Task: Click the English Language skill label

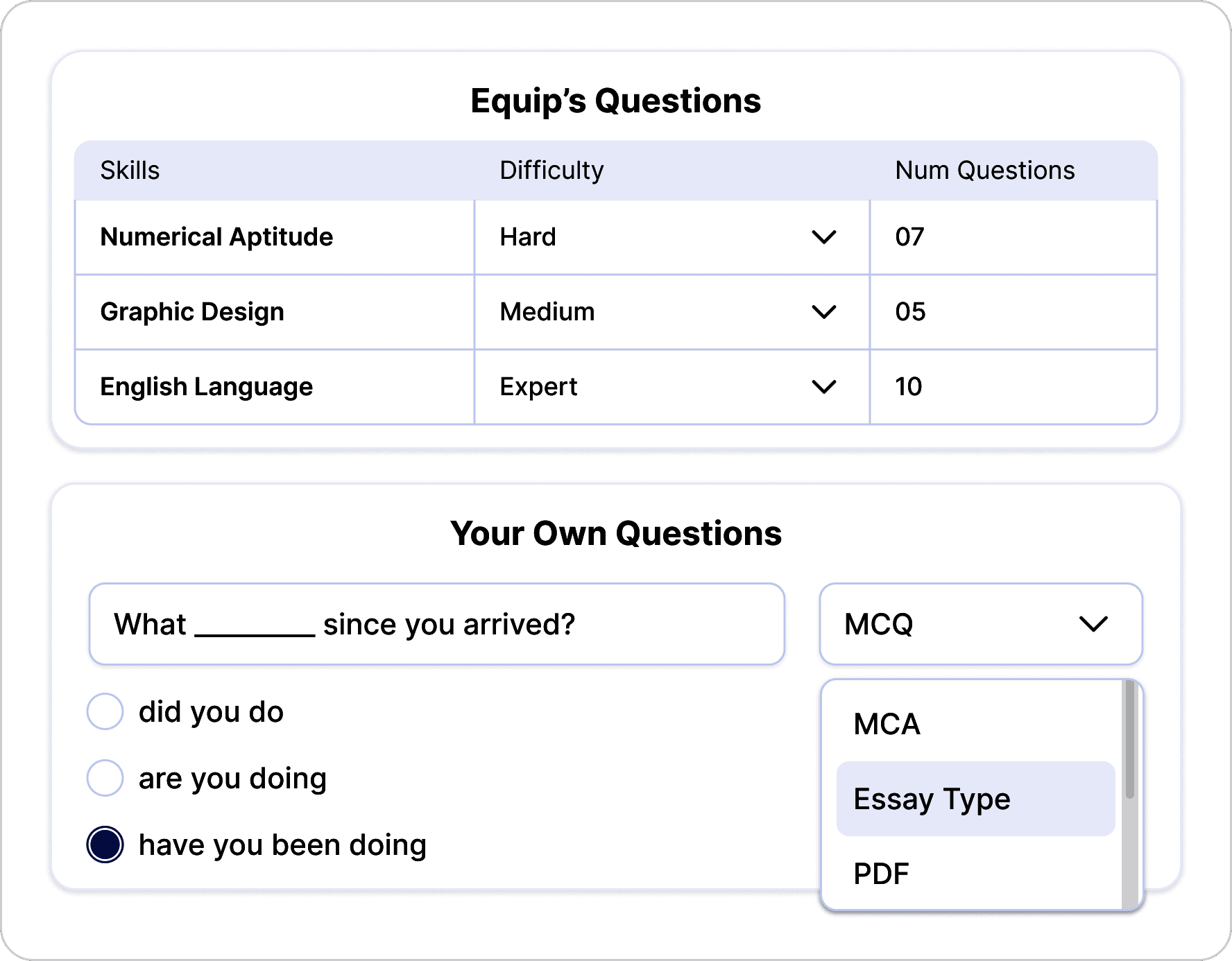Action: [x=206, y=386]
